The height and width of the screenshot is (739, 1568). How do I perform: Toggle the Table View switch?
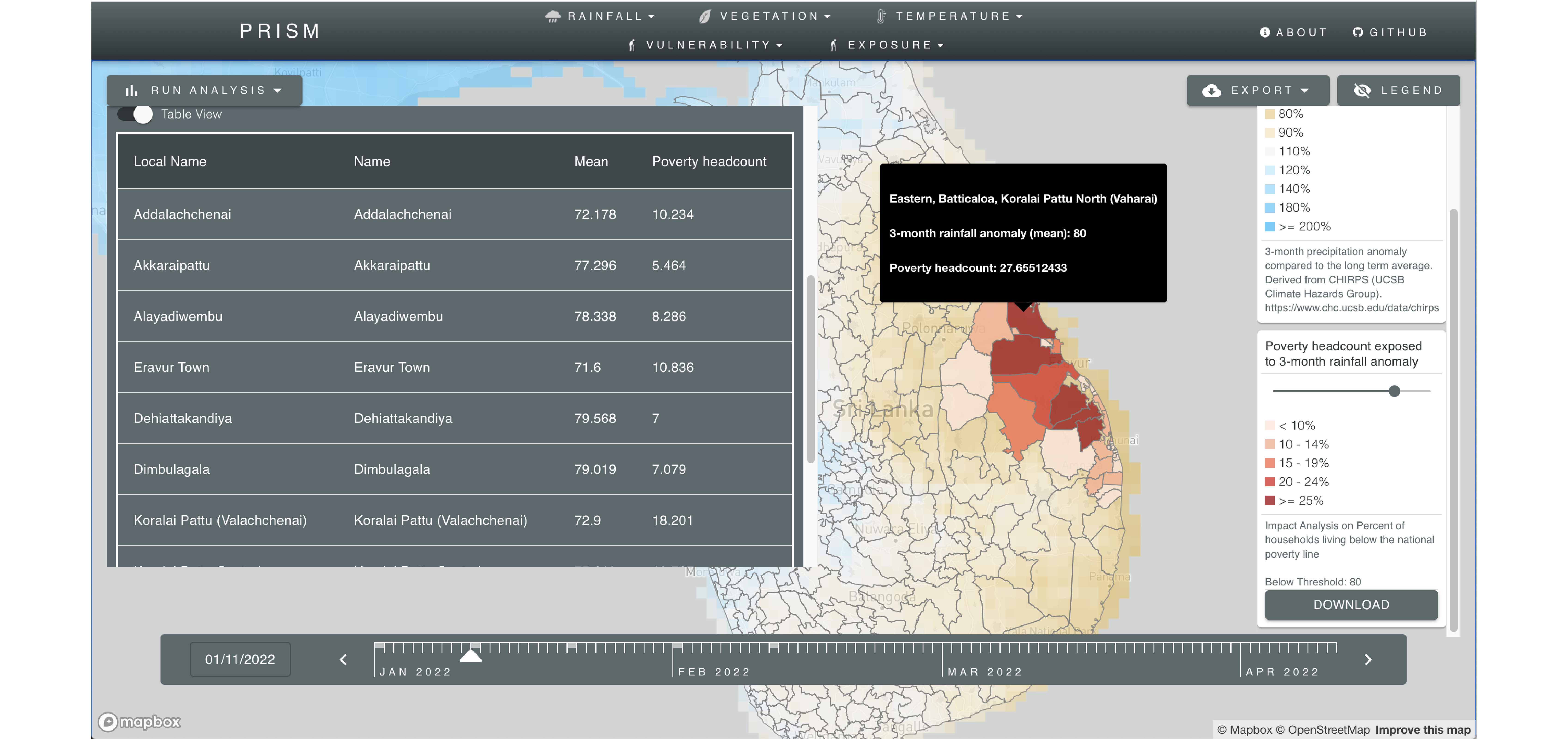tap(135, 115)
